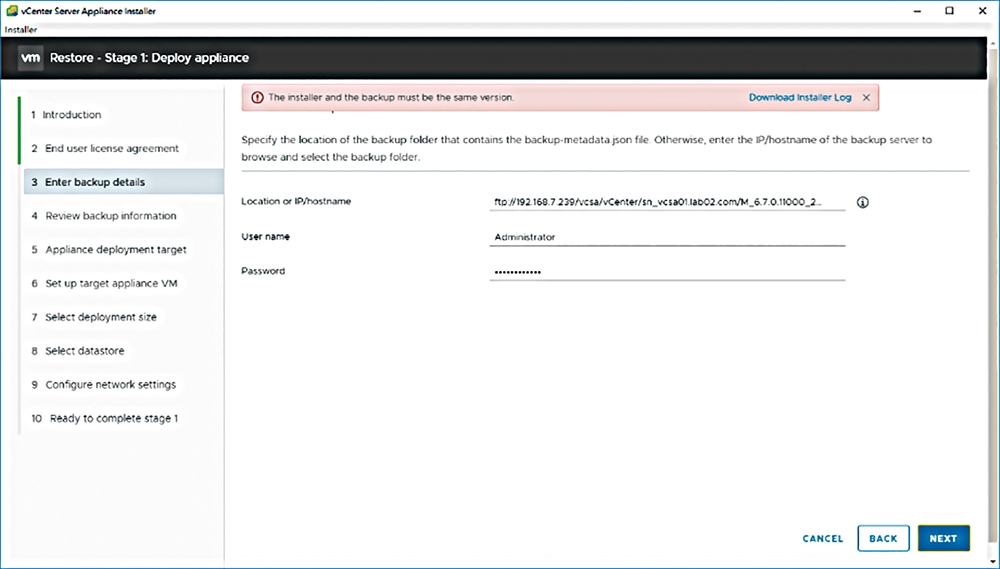Go to step 1 Introduction
The width and height of the screenshot is (1000, 569).
(x=66, y=115)
